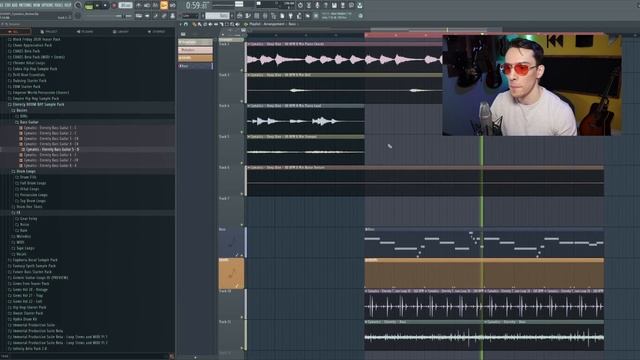Viewport: 640px width, 360px height.
Task: Mute Track 3 with its green LED
Action: pos(242,101)
